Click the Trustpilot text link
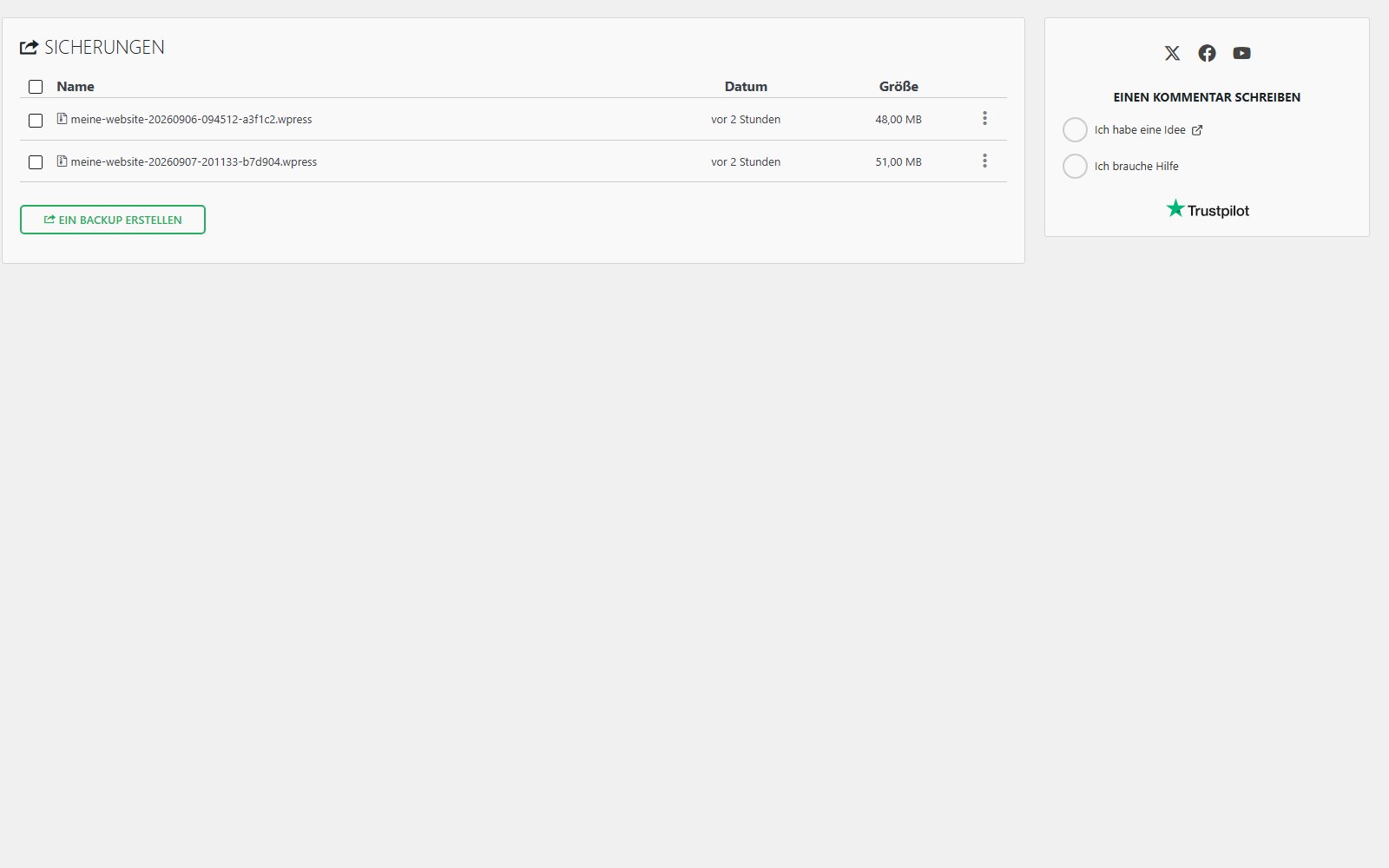The width and height of the screenshot is (1389, 868). point(1218,211)
